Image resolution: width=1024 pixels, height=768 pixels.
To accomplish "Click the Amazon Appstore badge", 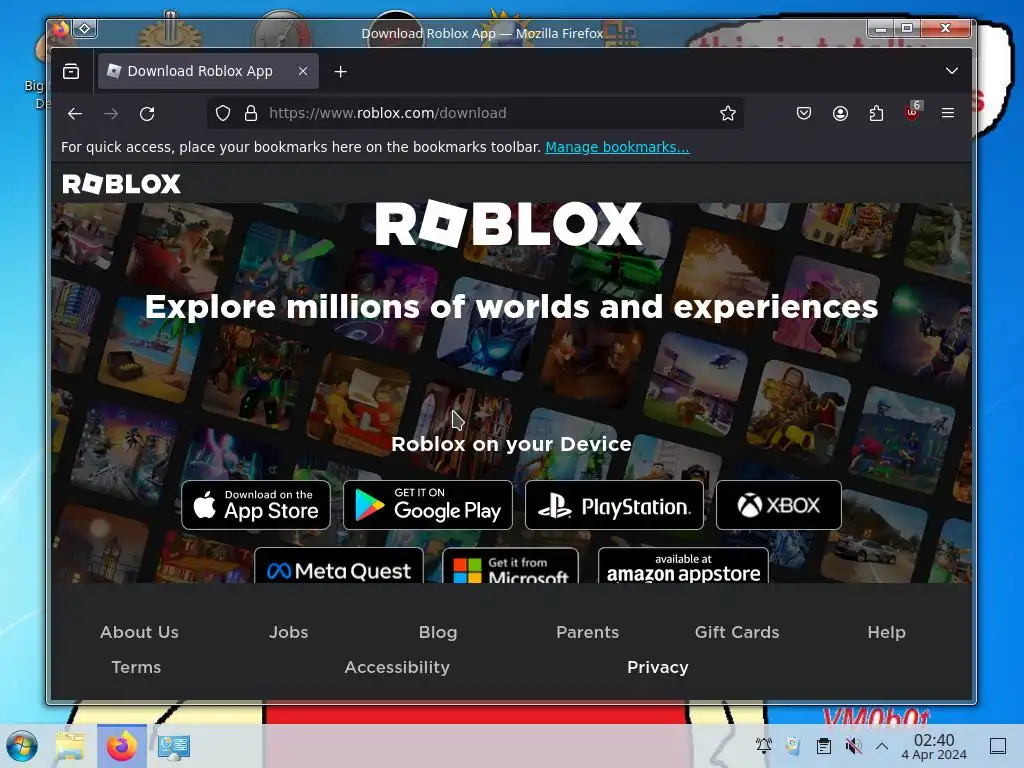I will (683, 566).
